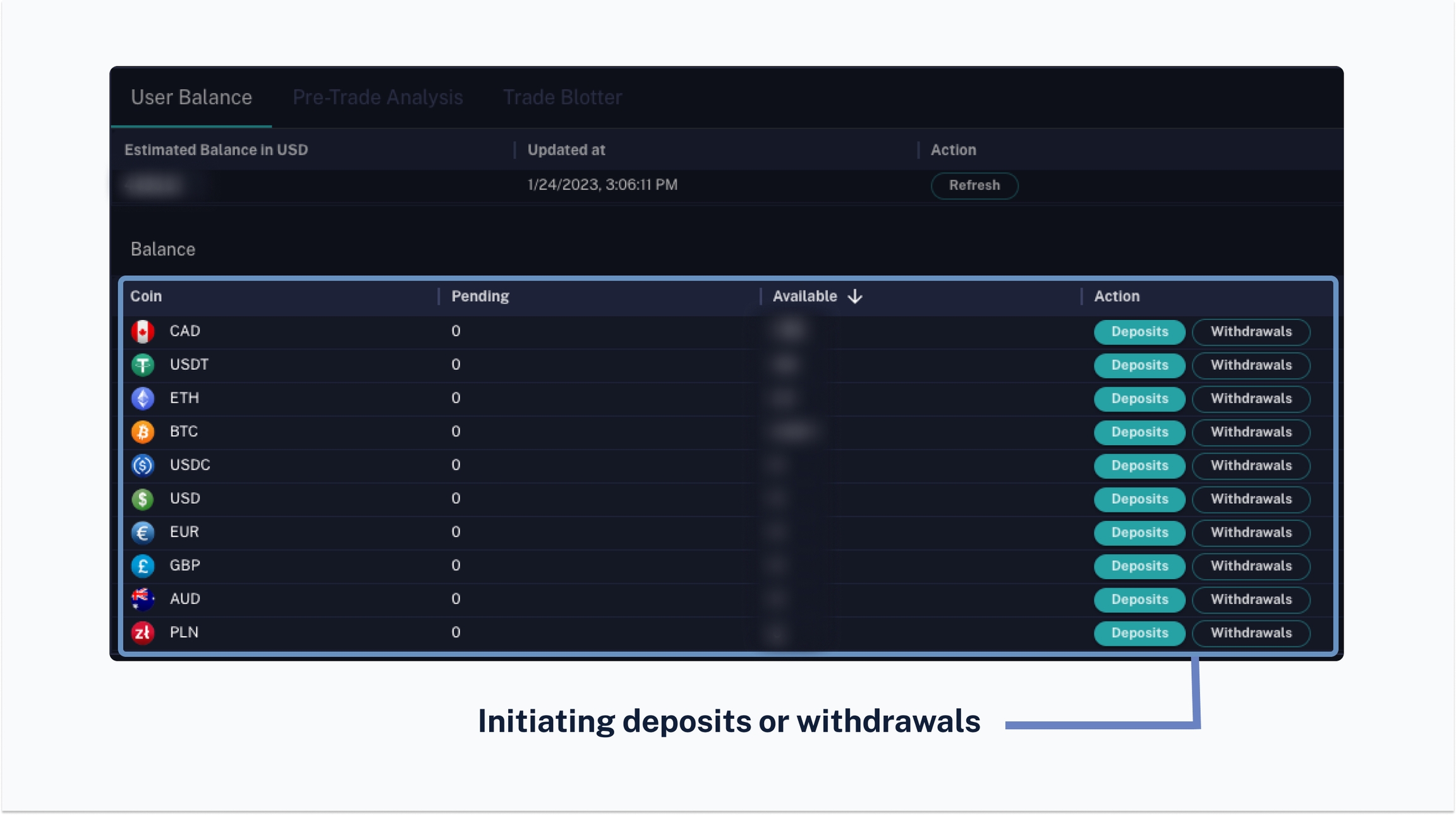This screenshot has width=1456, height=815.
Task: Click the ETH Ethereum coin icon
Action: point(143,398)
